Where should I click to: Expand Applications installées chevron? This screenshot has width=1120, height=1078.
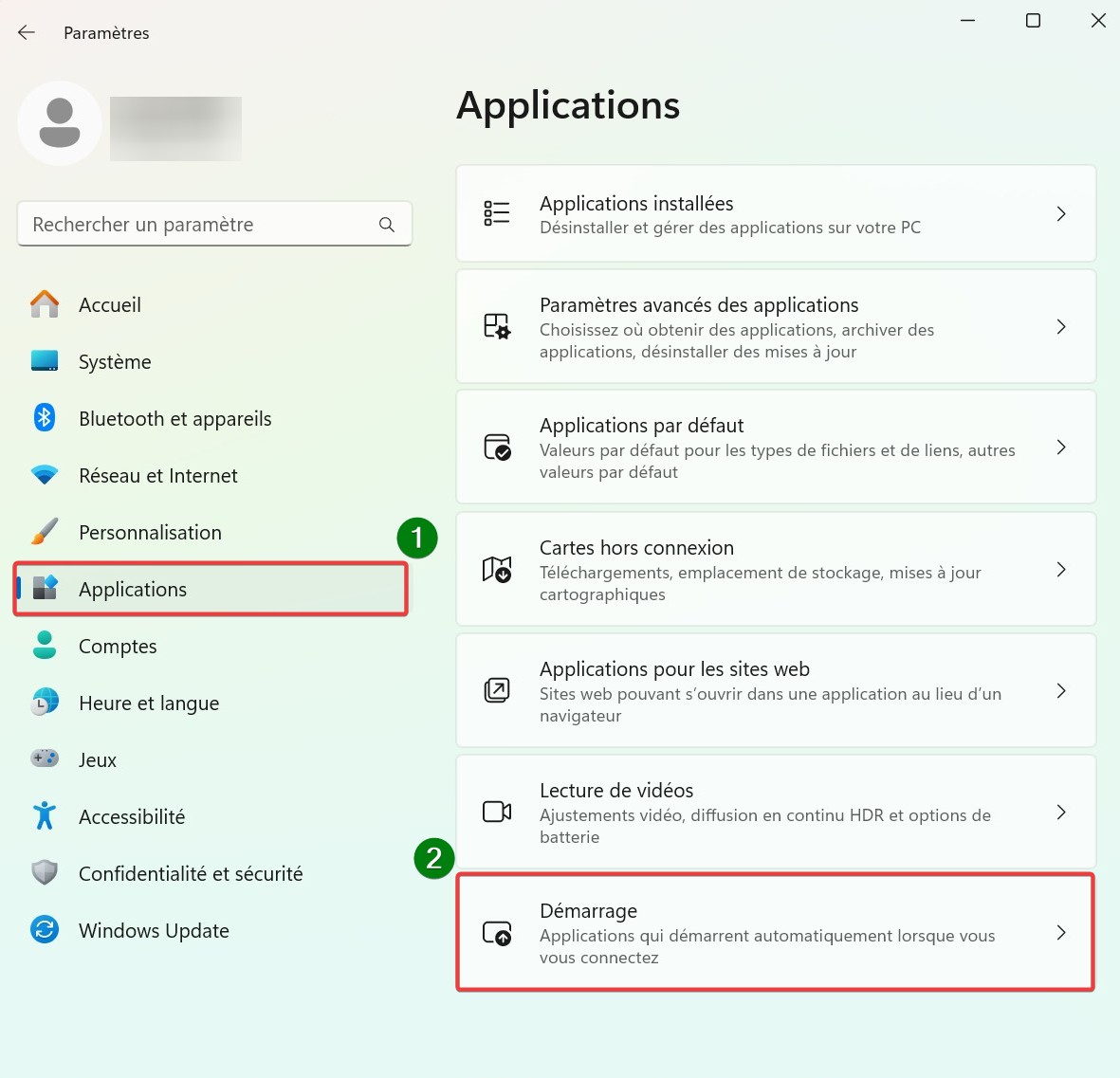[1060, 213]
